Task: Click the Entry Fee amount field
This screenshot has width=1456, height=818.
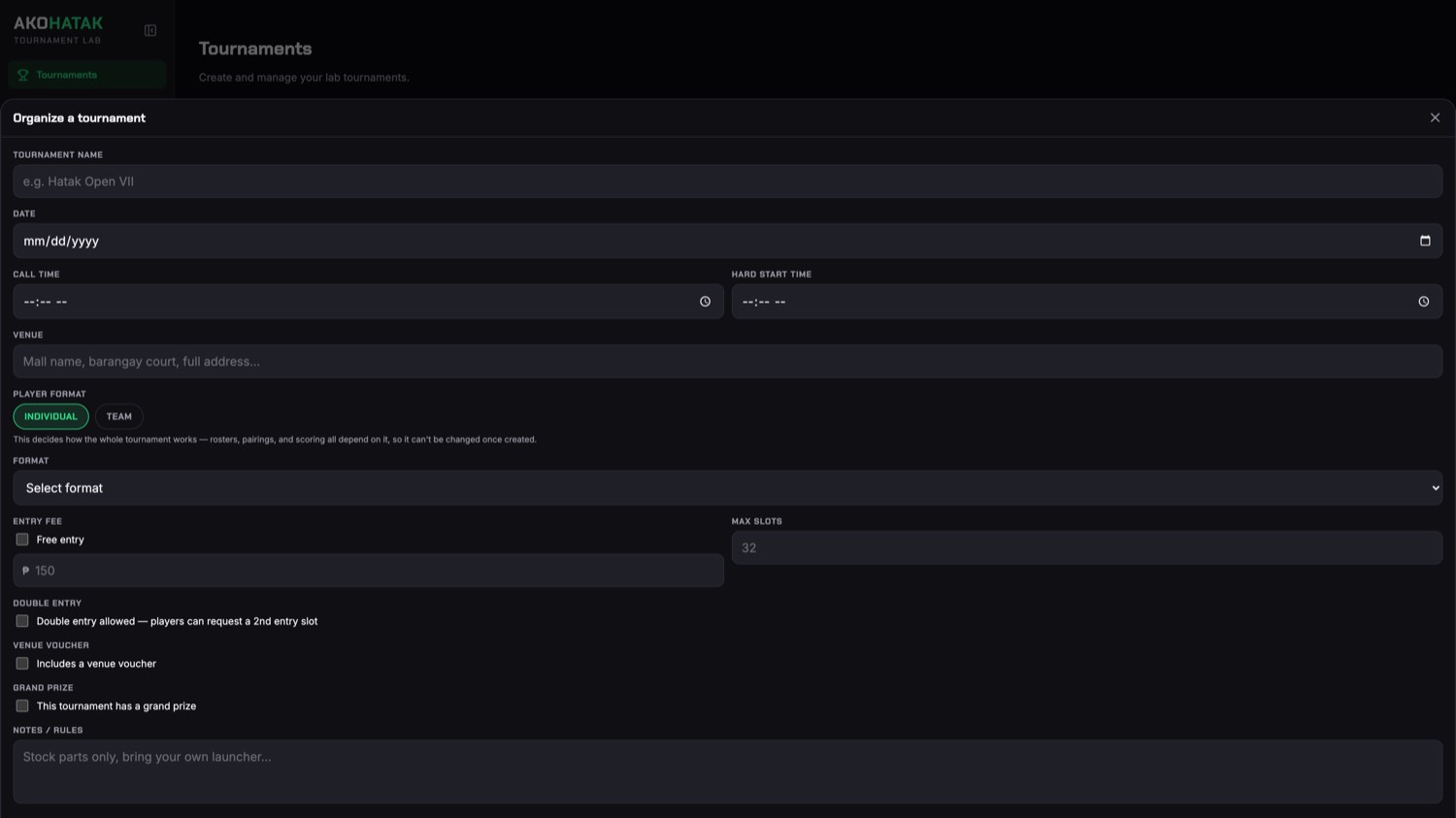Action: [368, 571]
